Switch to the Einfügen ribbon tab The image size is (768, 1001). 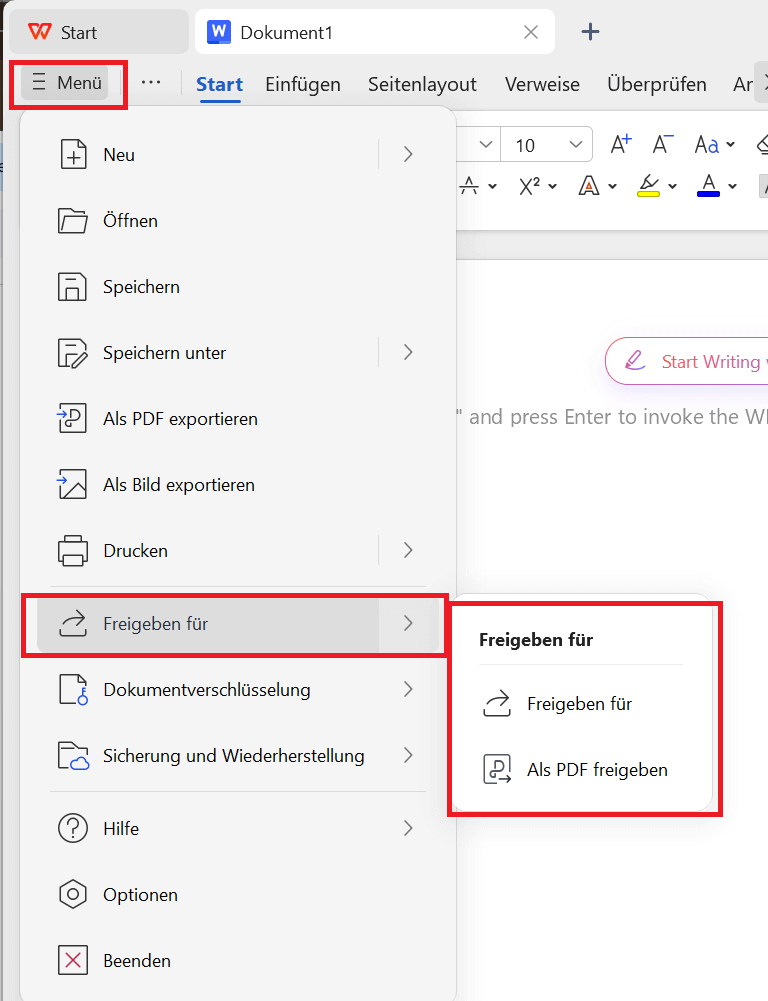click(x=303, y=84)
